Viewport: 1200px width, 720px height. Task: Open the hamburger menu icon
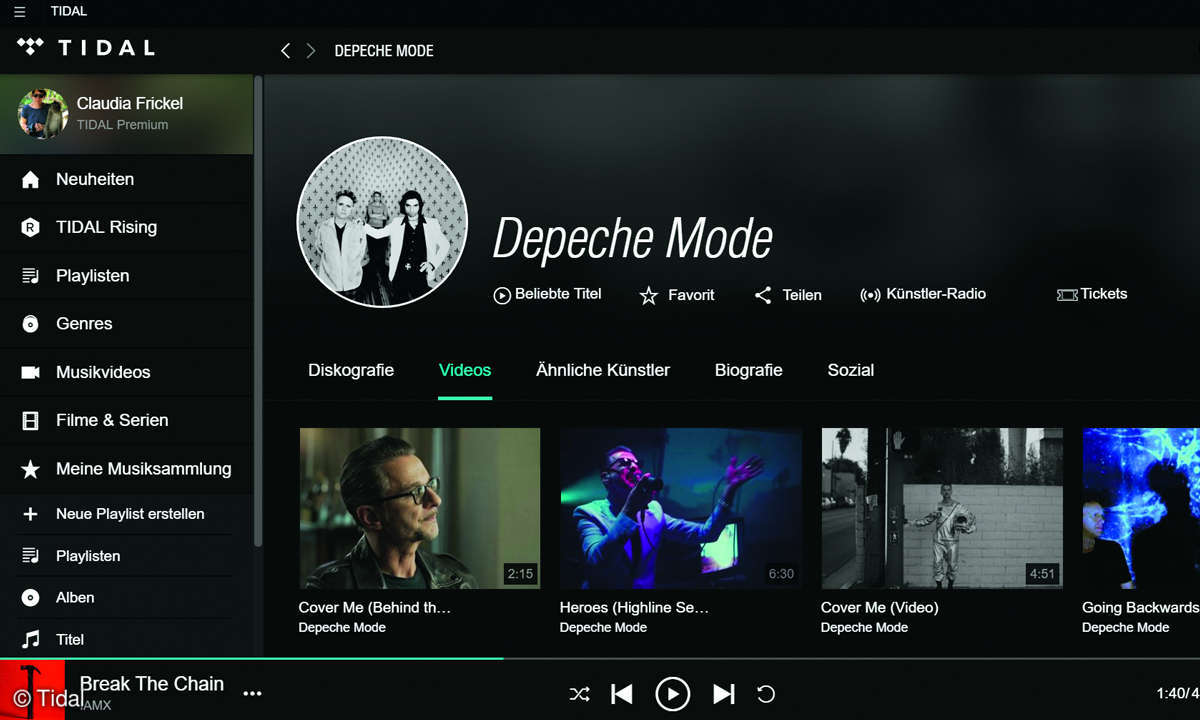pyautogui.click(x=20, y=12)
